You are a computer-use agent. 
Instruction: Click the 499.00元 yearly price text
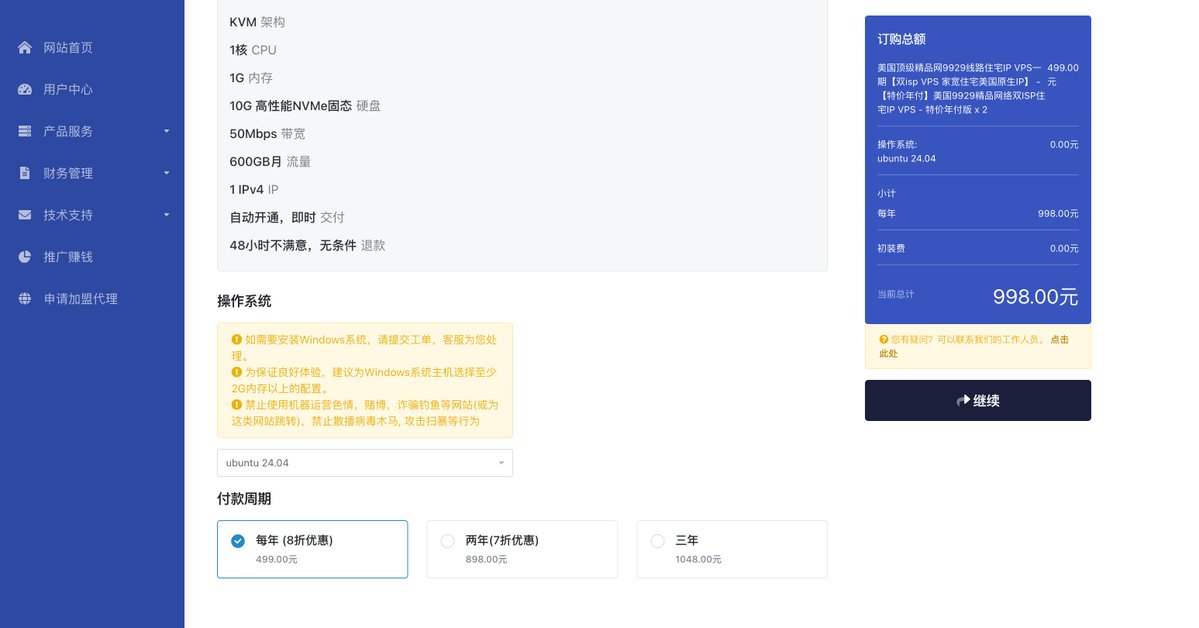click(277, 559)
